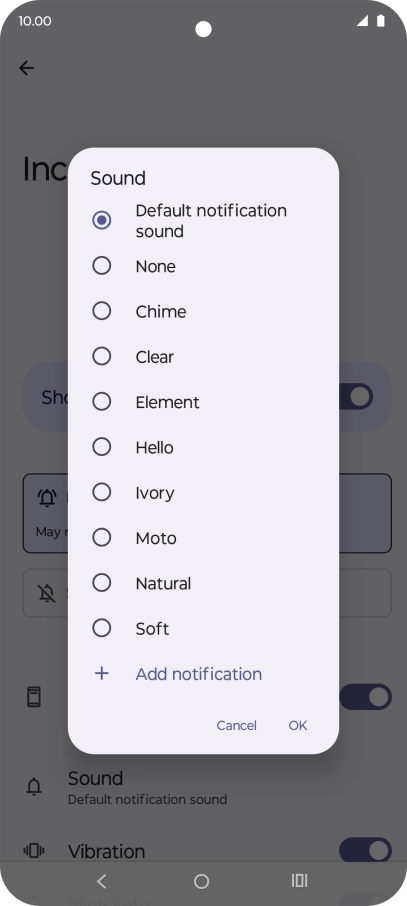Screen dimensions: 407x906
Task: Cancel the Sound dialog
Action: click(236, 725)
